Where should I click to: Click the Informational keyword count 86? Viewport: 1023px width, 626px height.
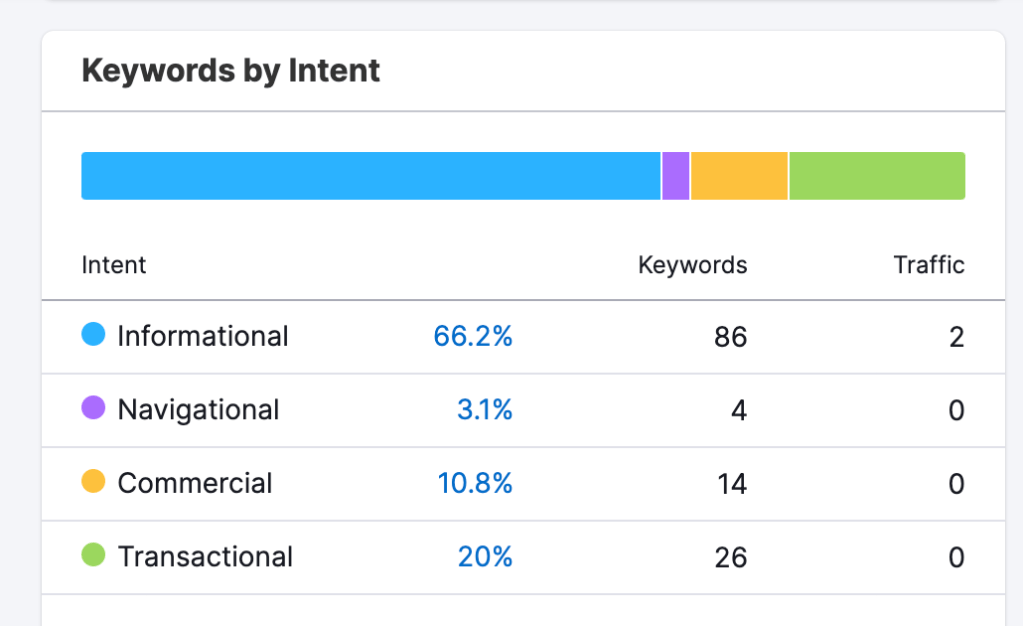click(x=731, y=337)
